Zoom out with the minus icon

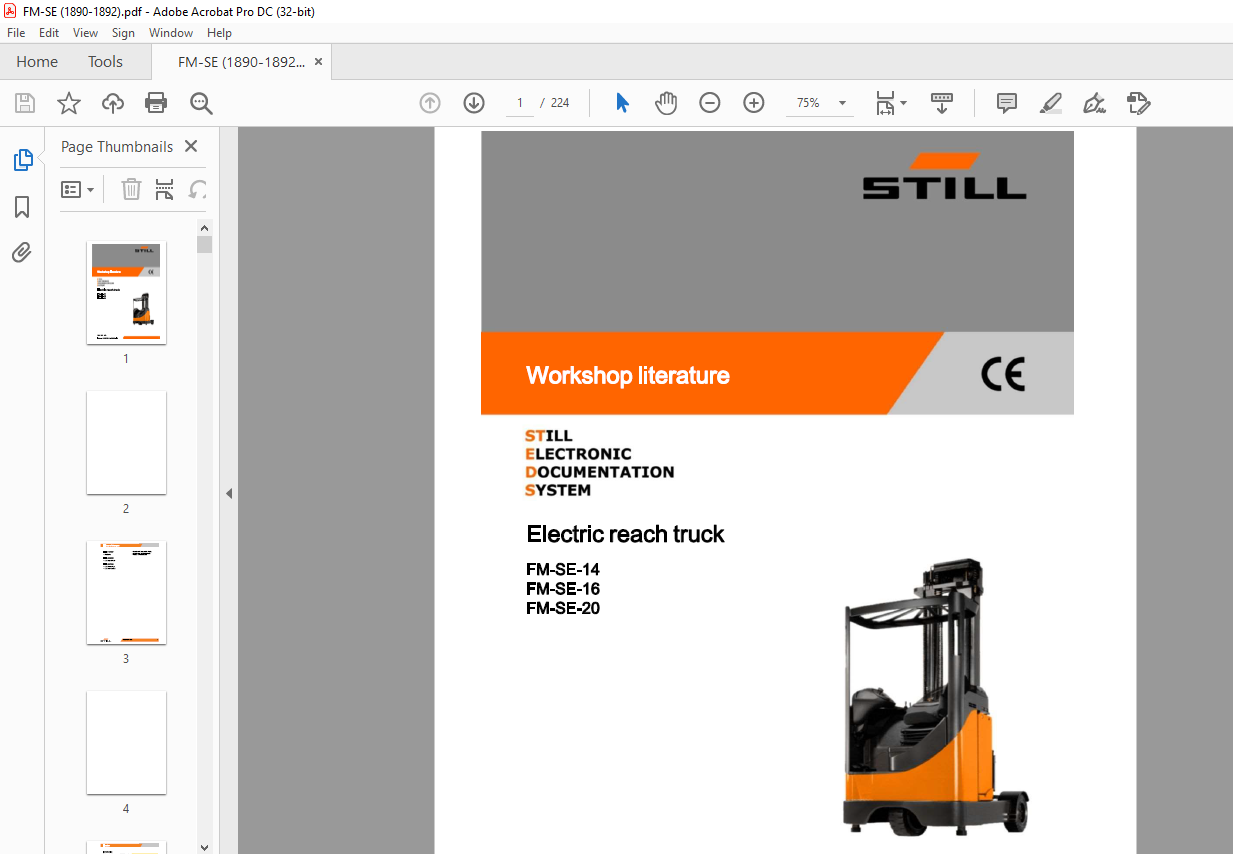pos(710,103)
